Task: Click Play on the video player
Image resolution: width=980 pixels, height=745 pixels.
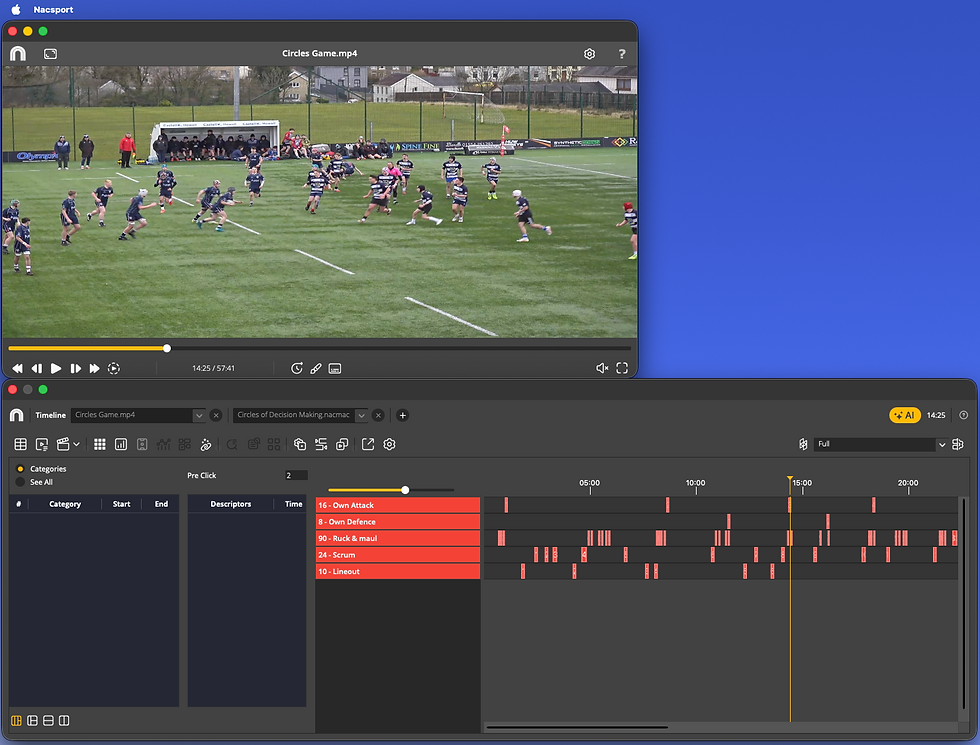Action: pyautogui.click(x=56, y=368)
